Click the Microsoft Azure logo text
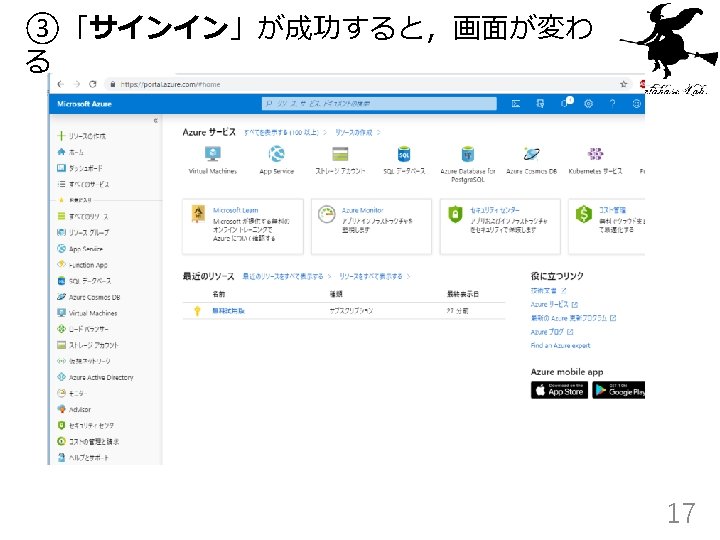720x540 pixels. tap(84, 104)
